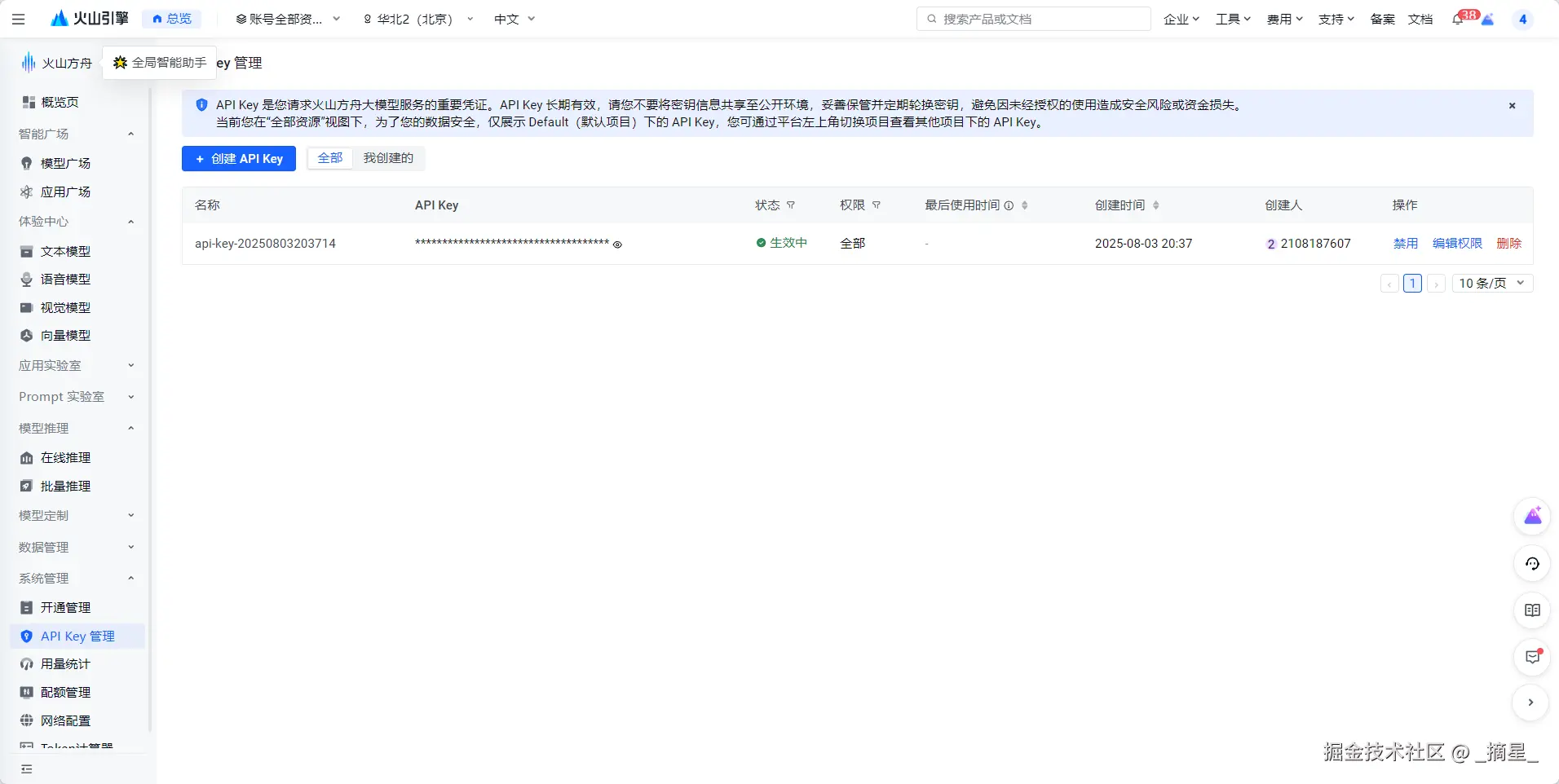1559x784 pixels.
Task: Click the search products or docs field
Action: tap(1034, 19)
